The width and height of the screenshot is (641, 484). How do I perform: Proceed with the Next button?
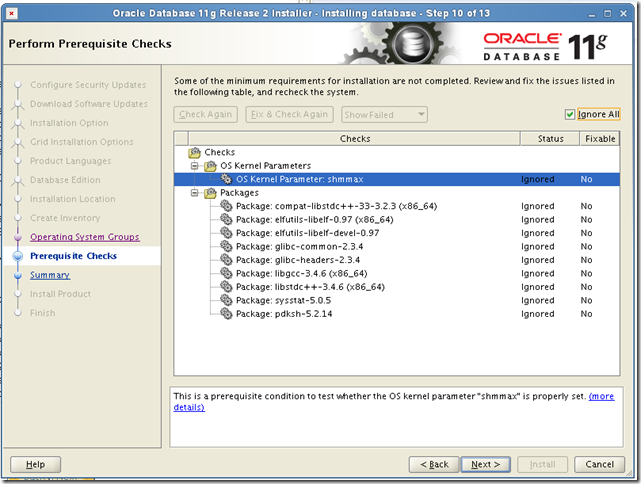(486, 464)
